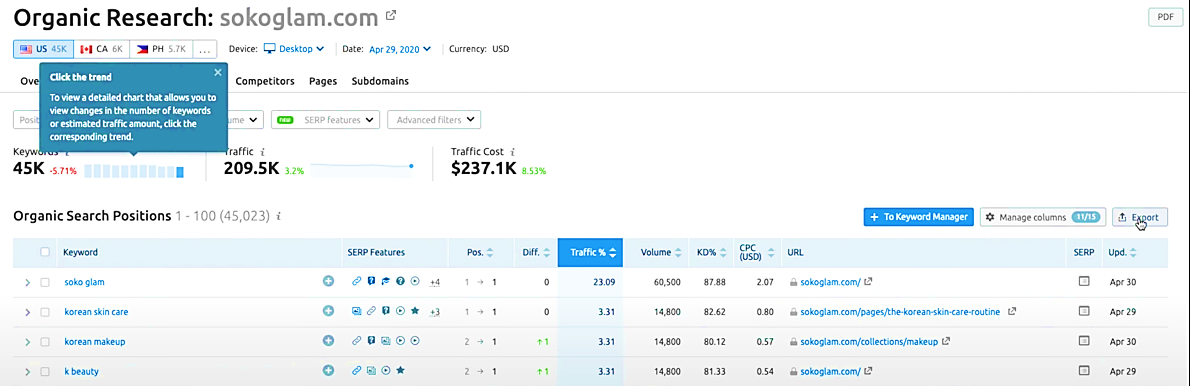Click the Keywords trend bar chart
The height and width of the screenshot is (386, 1190).
click(134, 172)
